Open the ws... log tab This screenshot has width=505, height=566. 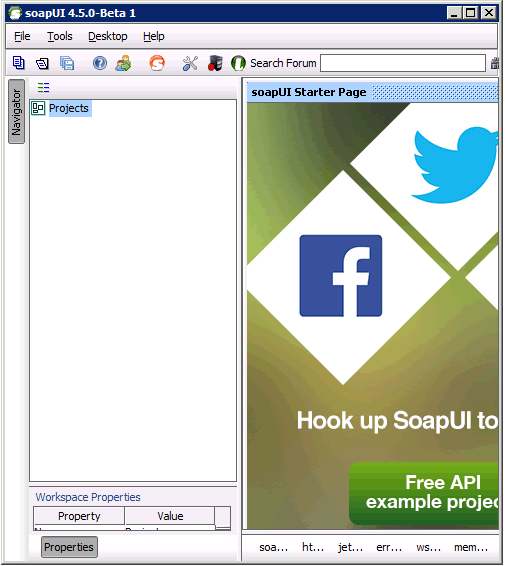click(x=428, y=548)
